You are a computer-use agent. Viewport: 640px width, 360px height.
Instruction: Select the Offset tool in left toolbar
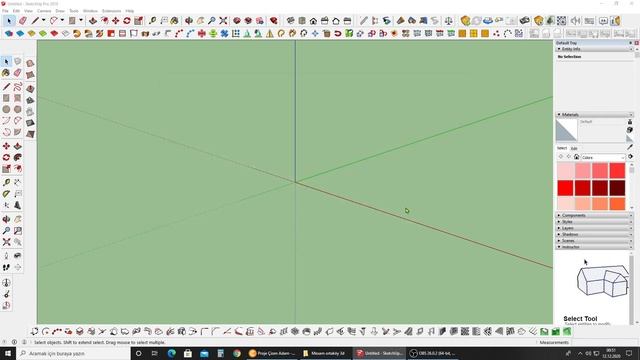(x=18, y=169)
